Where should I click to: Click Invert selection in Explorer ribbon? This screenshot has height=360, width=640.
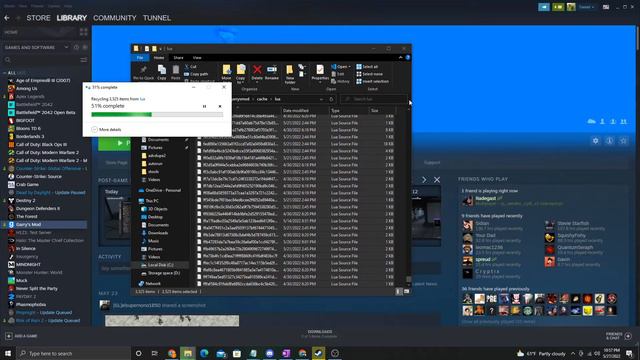pyautogui.click(x=372, y=81)
